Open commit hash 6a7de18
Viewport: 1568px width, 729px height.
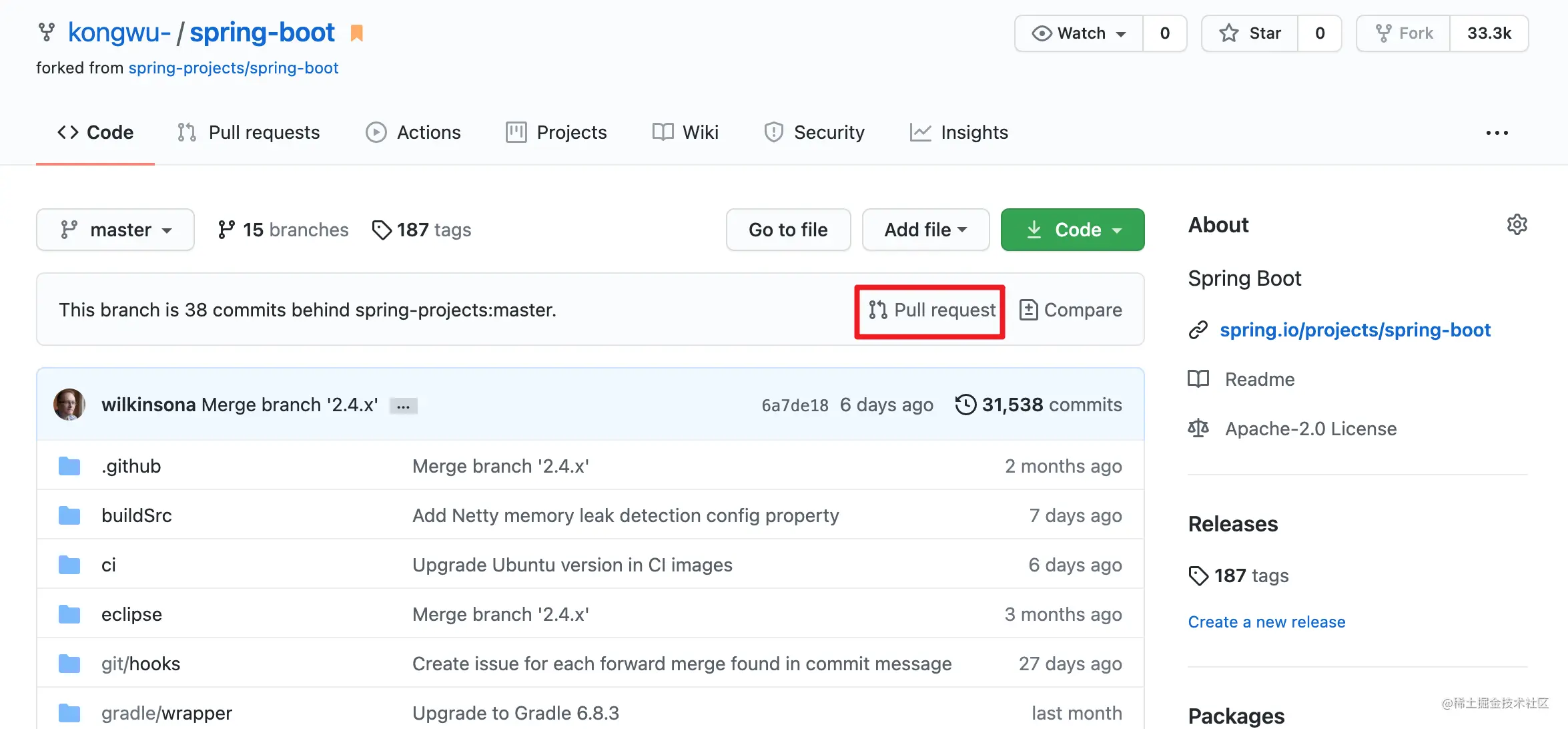[x=795, y=405]
